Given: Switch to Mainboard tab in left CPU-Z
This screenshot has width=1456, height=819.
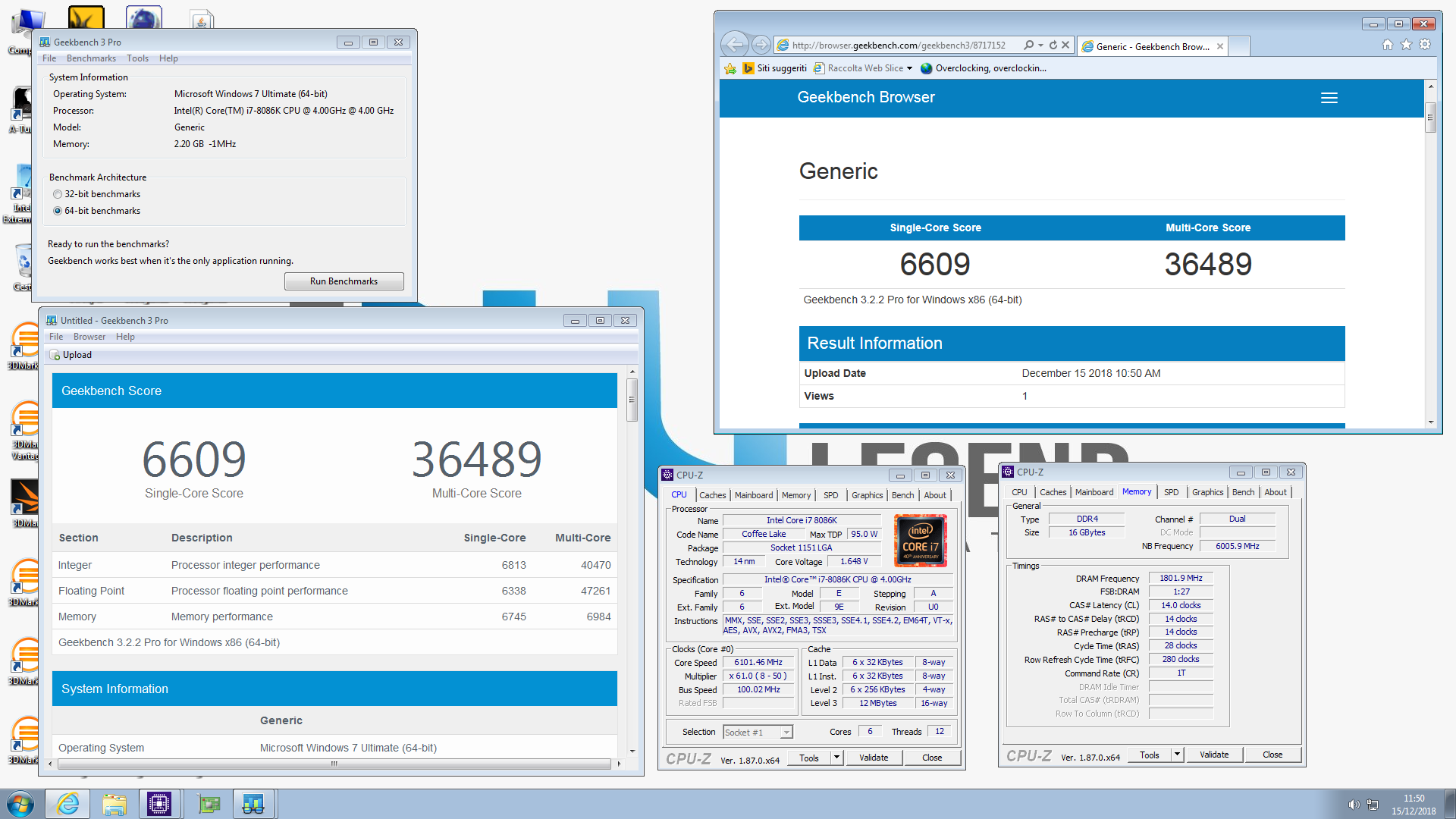Looking at the screenshot, I should point(754,495).
